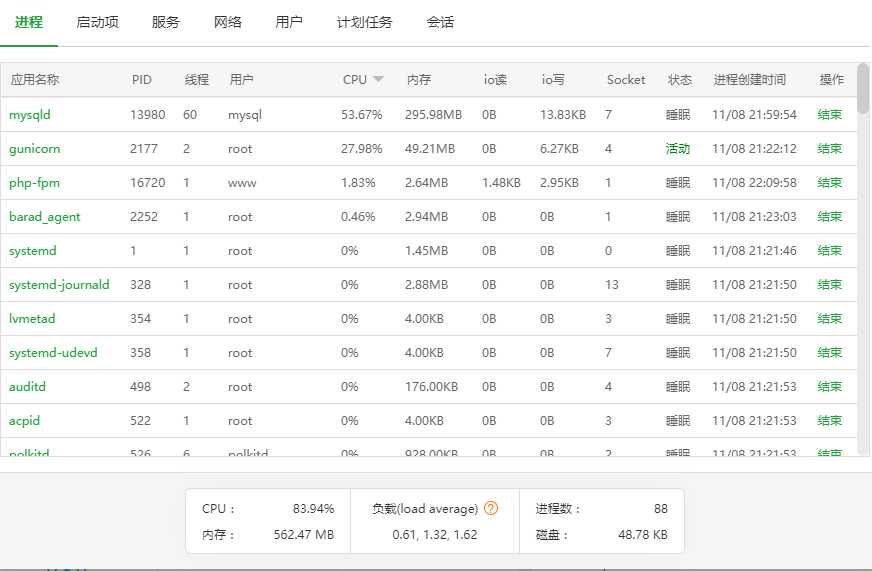Image resolution: width=872 pixels, height=571 pixels.
Task: Click the 磁盘 value 48.78 KB
Action: [643, 534]
